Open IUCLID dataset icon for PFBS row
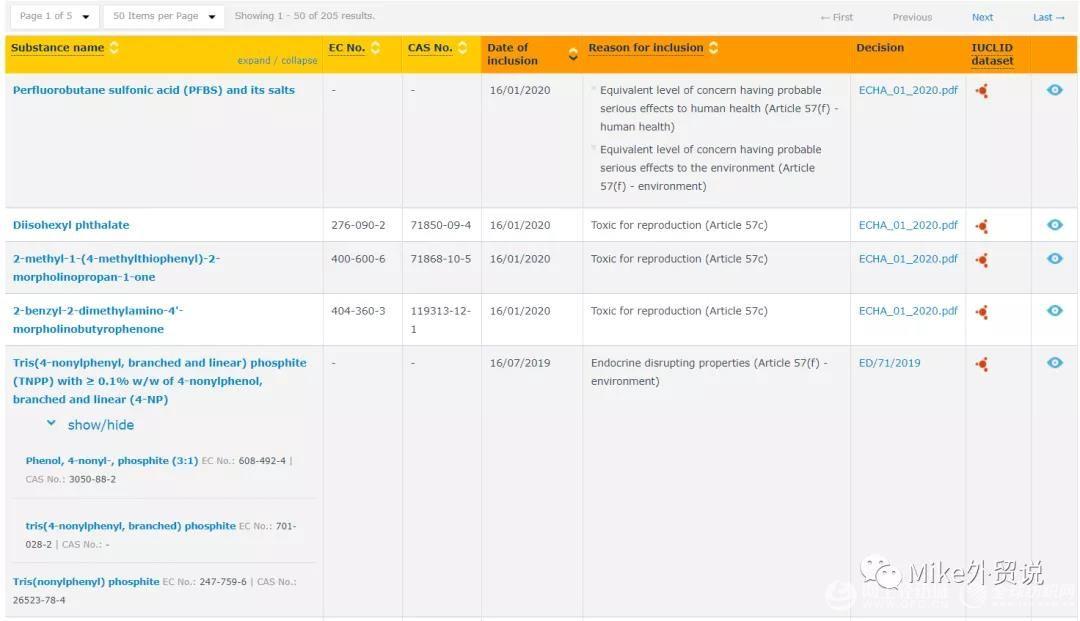The height and width of the screenshot is (621, 1080). coord(982,91)
